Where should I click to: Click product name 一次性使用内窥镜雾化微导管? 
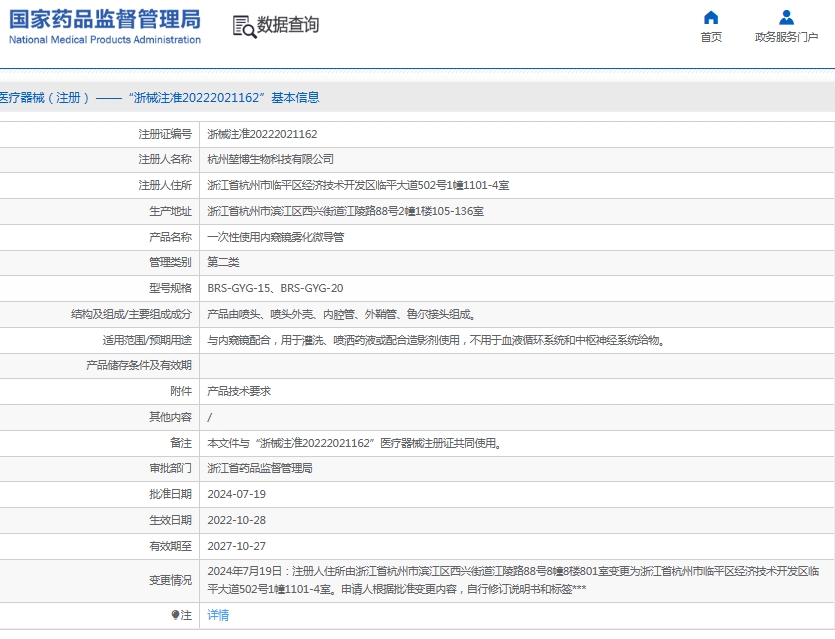click(x=276, y=237)
